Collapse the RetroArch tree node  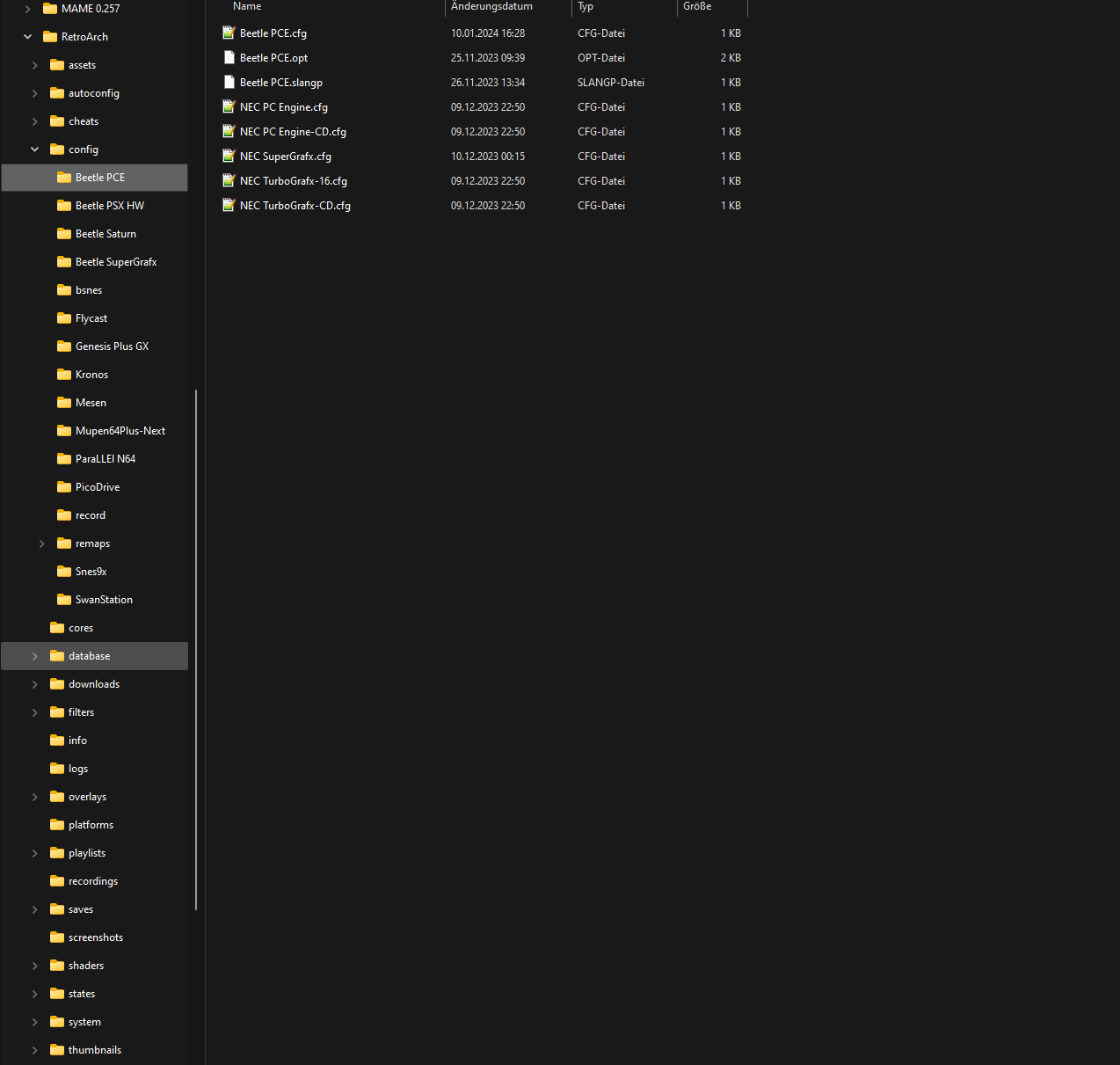(x=27, y=37)
